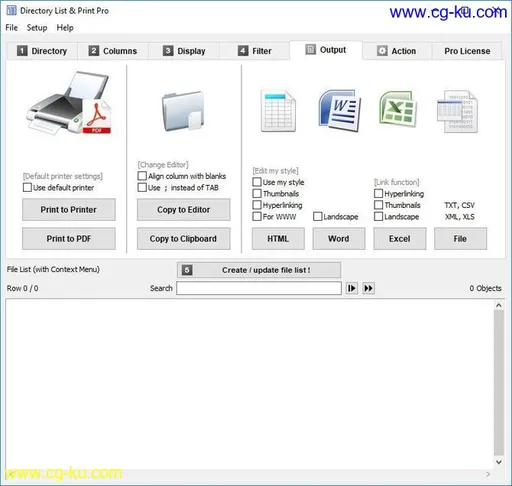Click the Link function link

click(x=397, y=182)
